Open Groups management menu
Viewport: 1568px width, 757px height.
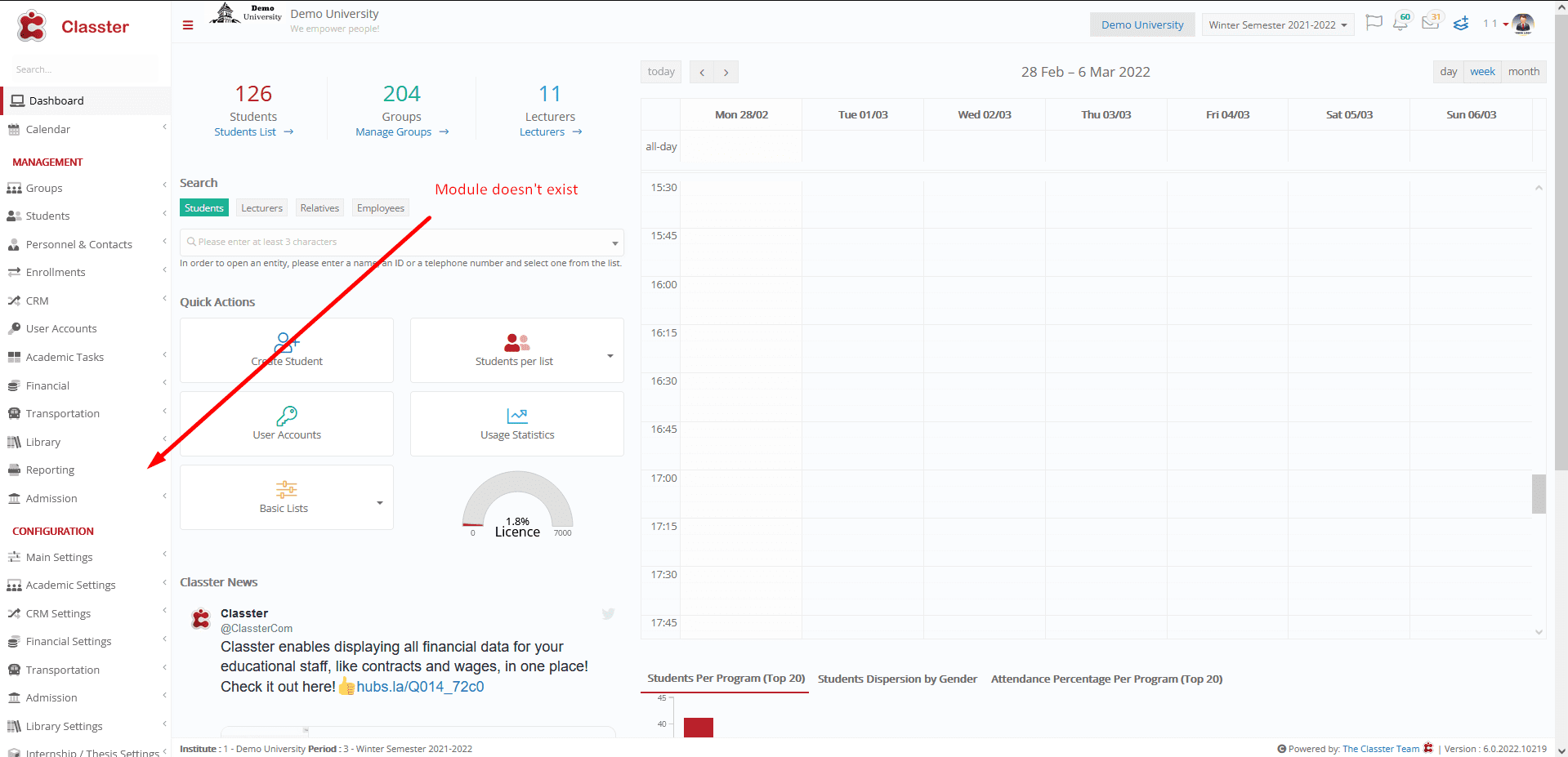[85, 188]
